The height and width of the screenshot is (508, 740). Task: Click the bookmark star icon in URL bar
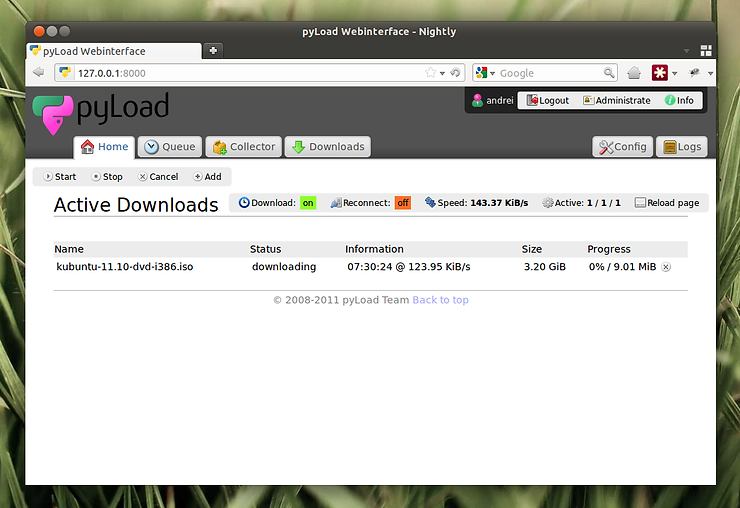point(430,73)
